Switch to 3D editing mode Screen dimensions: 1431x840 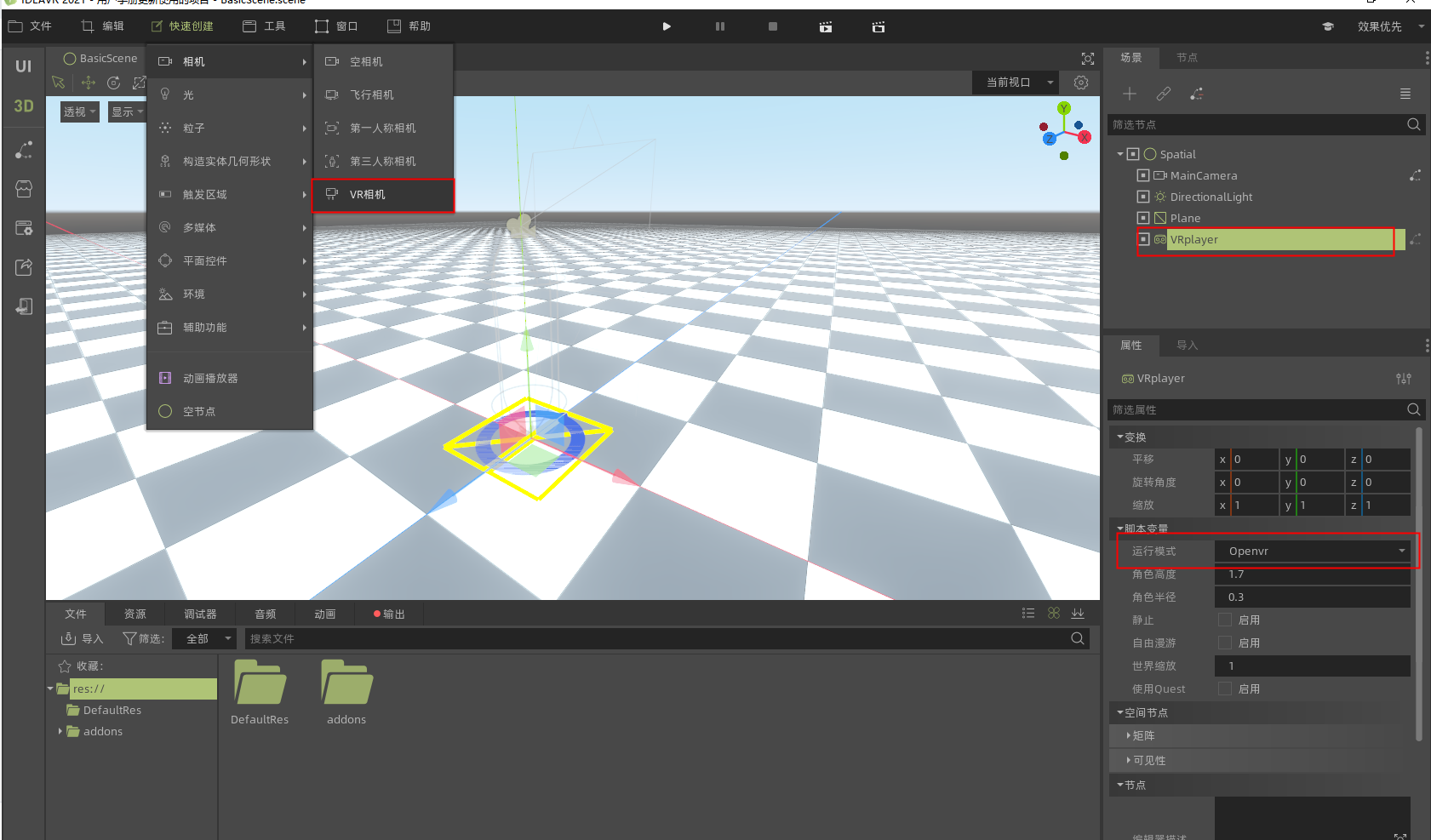click(23, 106)
